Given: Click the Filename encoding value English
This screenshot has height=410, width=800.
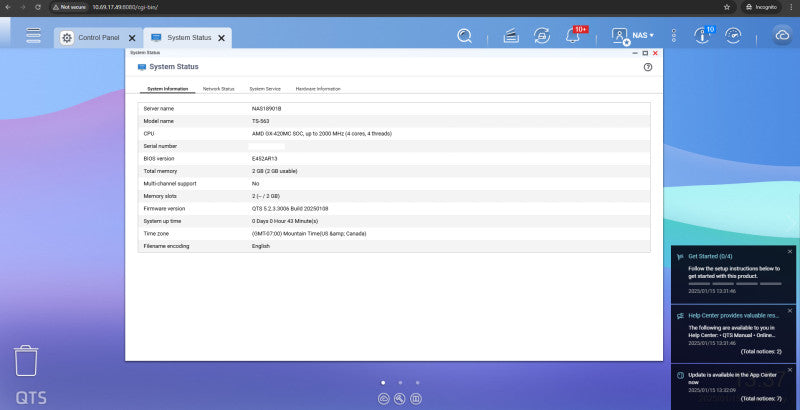Looking at the screenshot, I should pyautogui.click(x=261, y=246).
